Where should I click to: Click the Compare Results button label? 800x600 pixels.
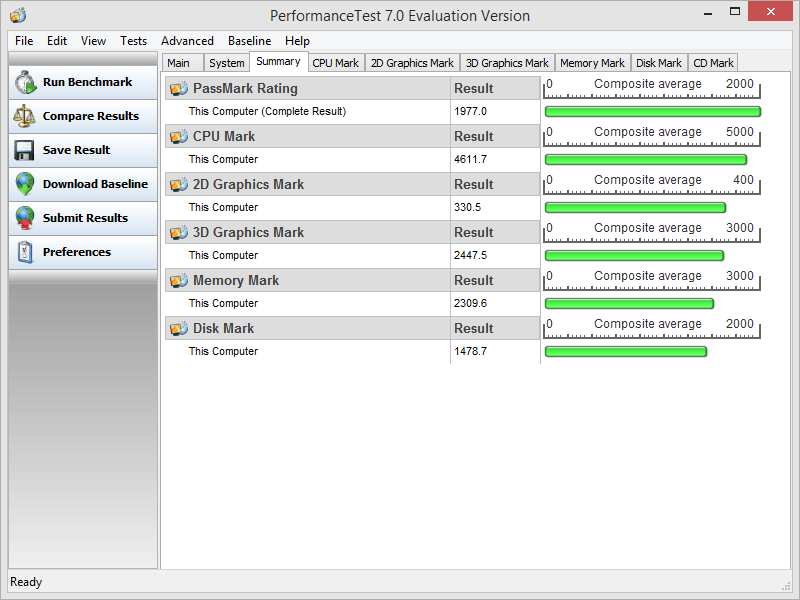click(91, 116)
